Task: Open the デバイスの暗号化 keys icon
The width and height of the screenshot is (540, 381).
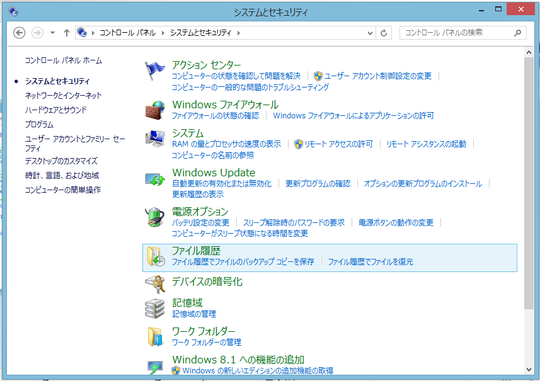Action: [x=155, y=283]
